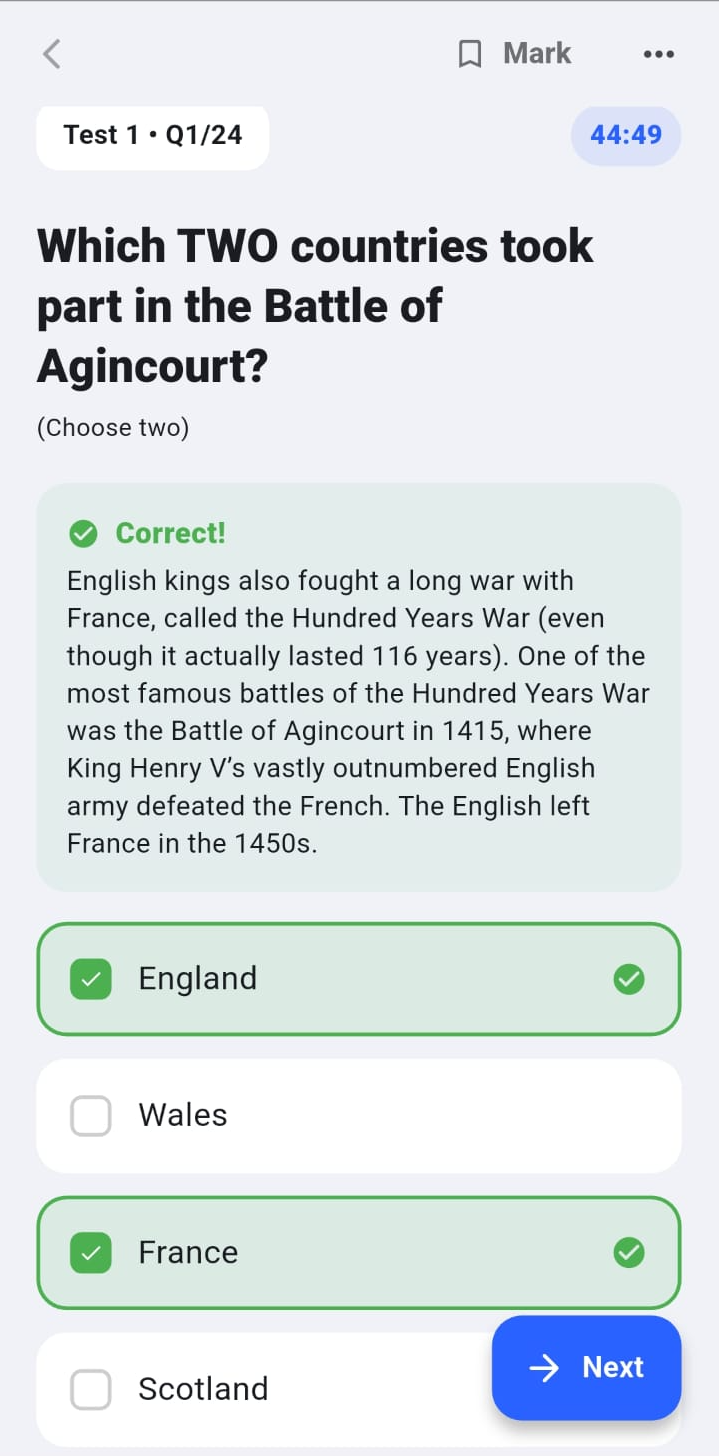This screenshot has height=1456, width=719.
Task: Expand the Test 1 question navigator
Action: point(152,135)
